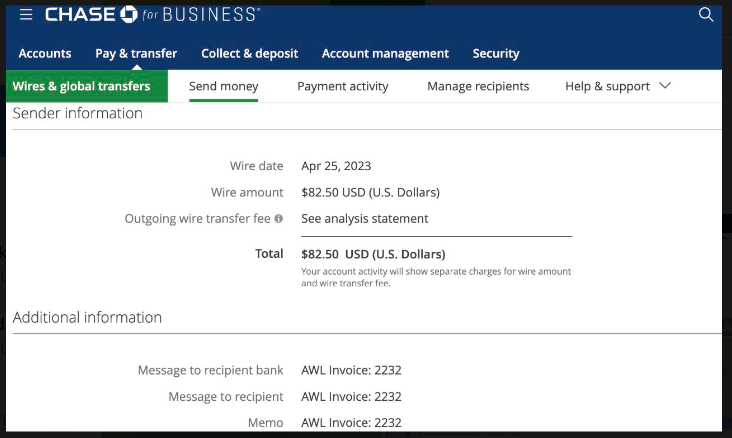Click the Chase for Business header title

153,14
